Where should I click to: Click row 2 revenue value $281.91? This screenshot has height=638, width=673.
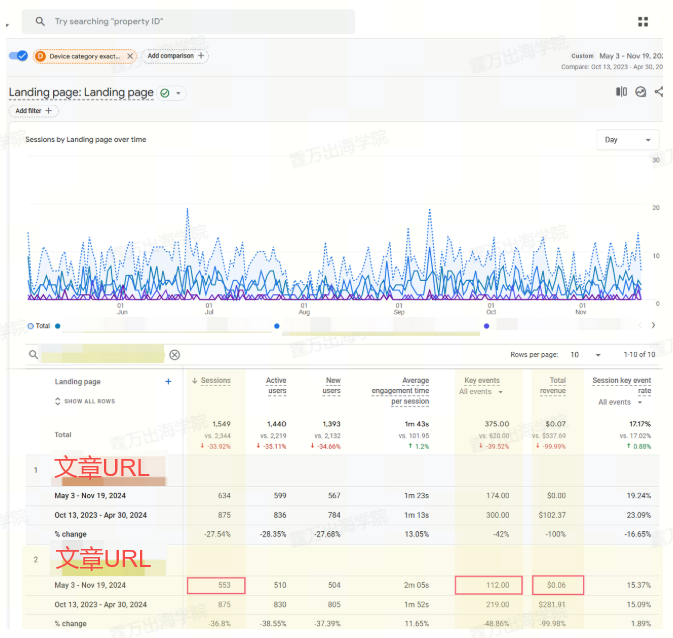pos(552,605)
